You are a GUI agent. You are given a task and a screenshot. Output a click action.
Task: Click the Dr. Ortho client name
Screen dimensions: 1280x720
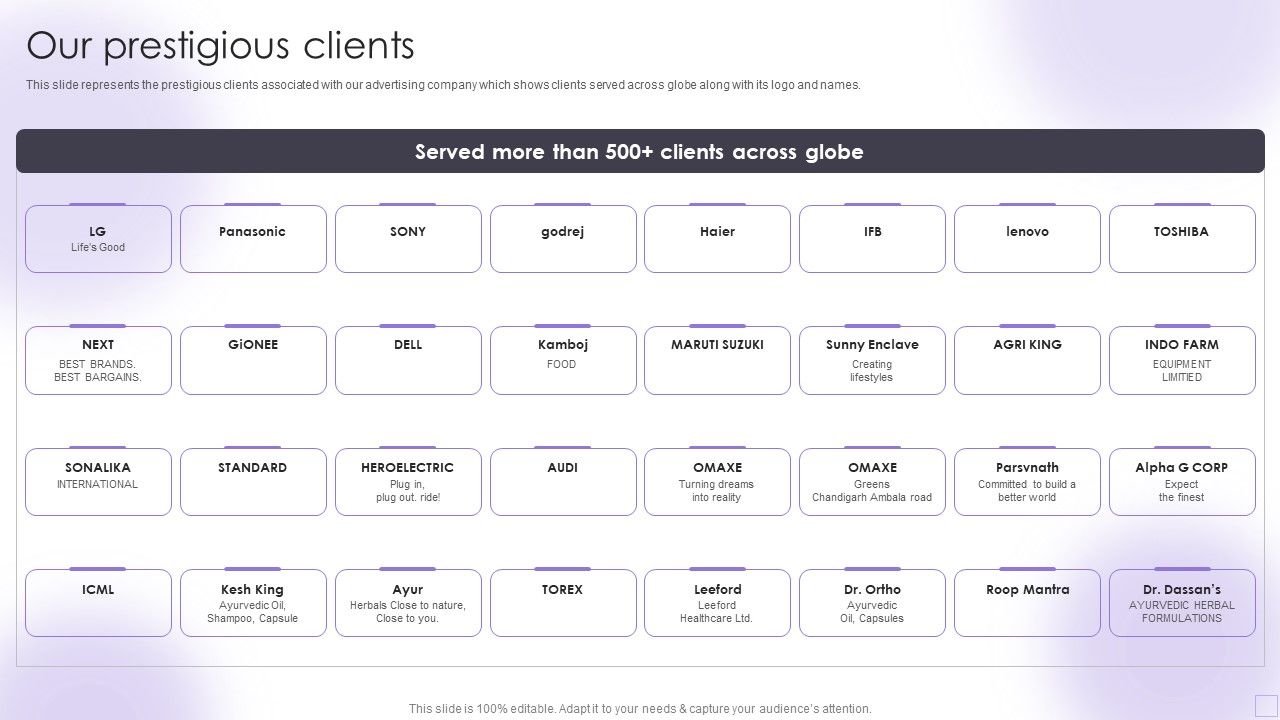(x=872, y=590)
